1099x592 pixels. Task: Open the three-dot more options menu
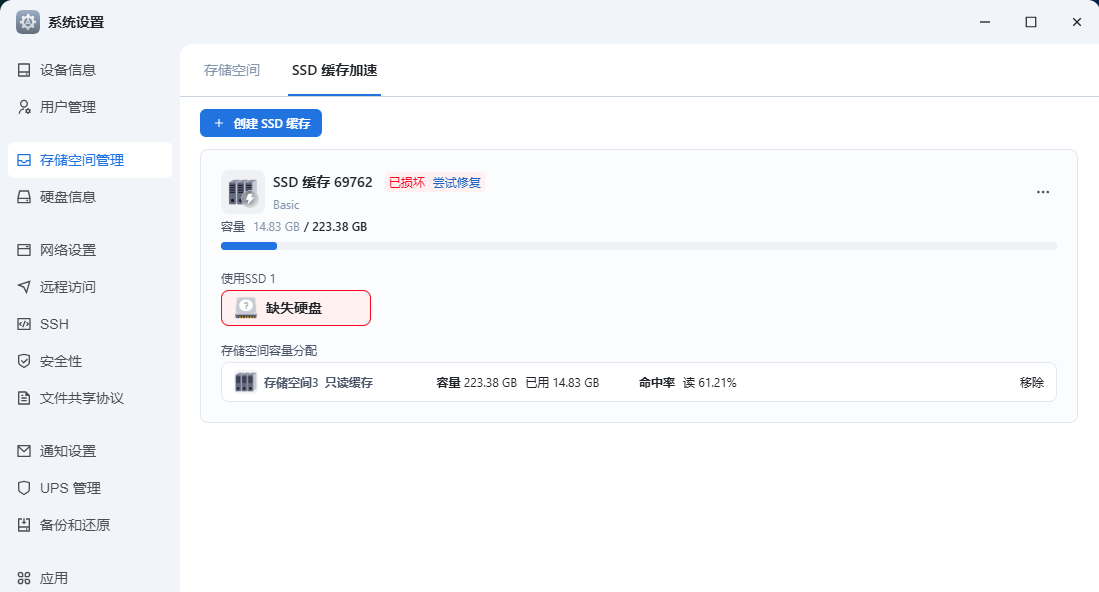pyautogui.click(x=1043, y=192)
